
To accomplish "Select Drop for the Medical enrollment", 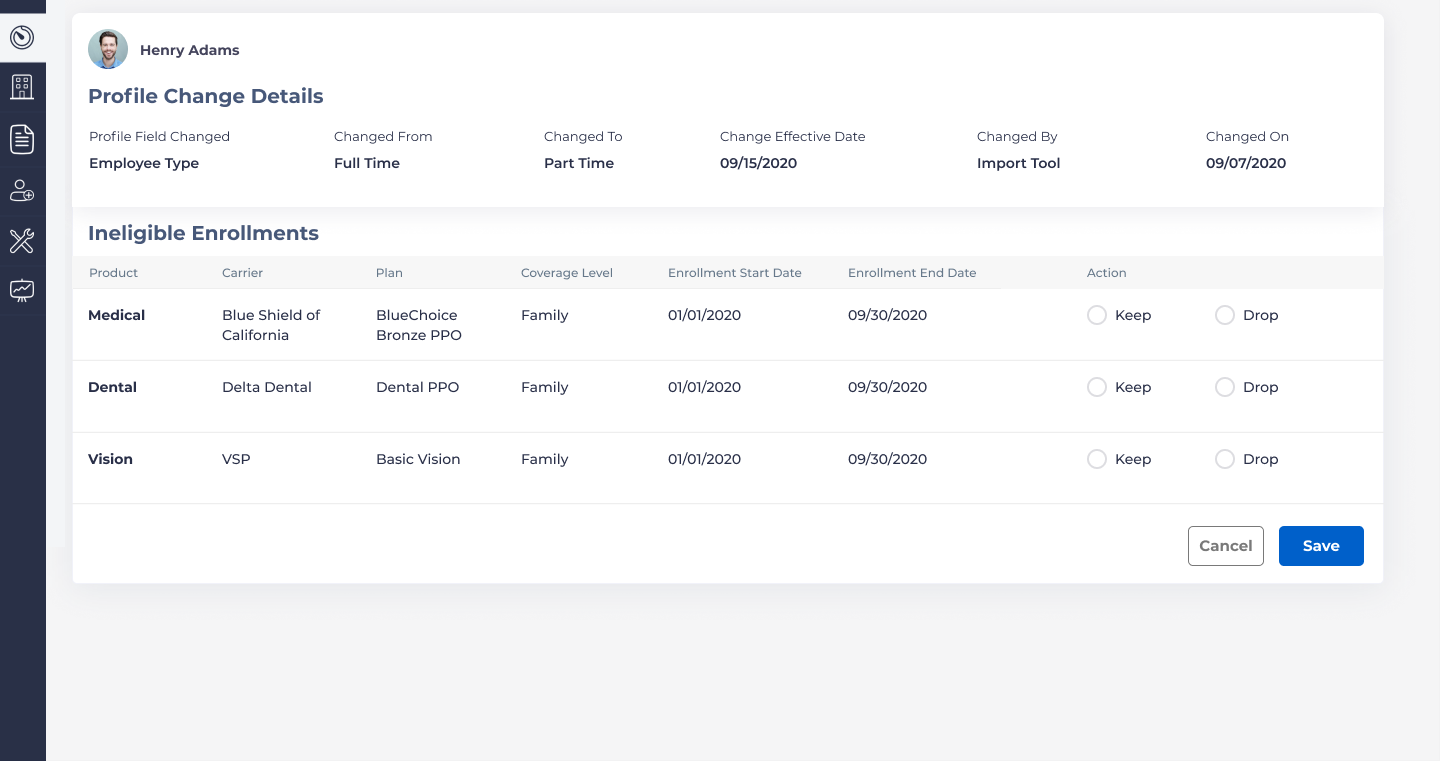I will click(1225, 315).
